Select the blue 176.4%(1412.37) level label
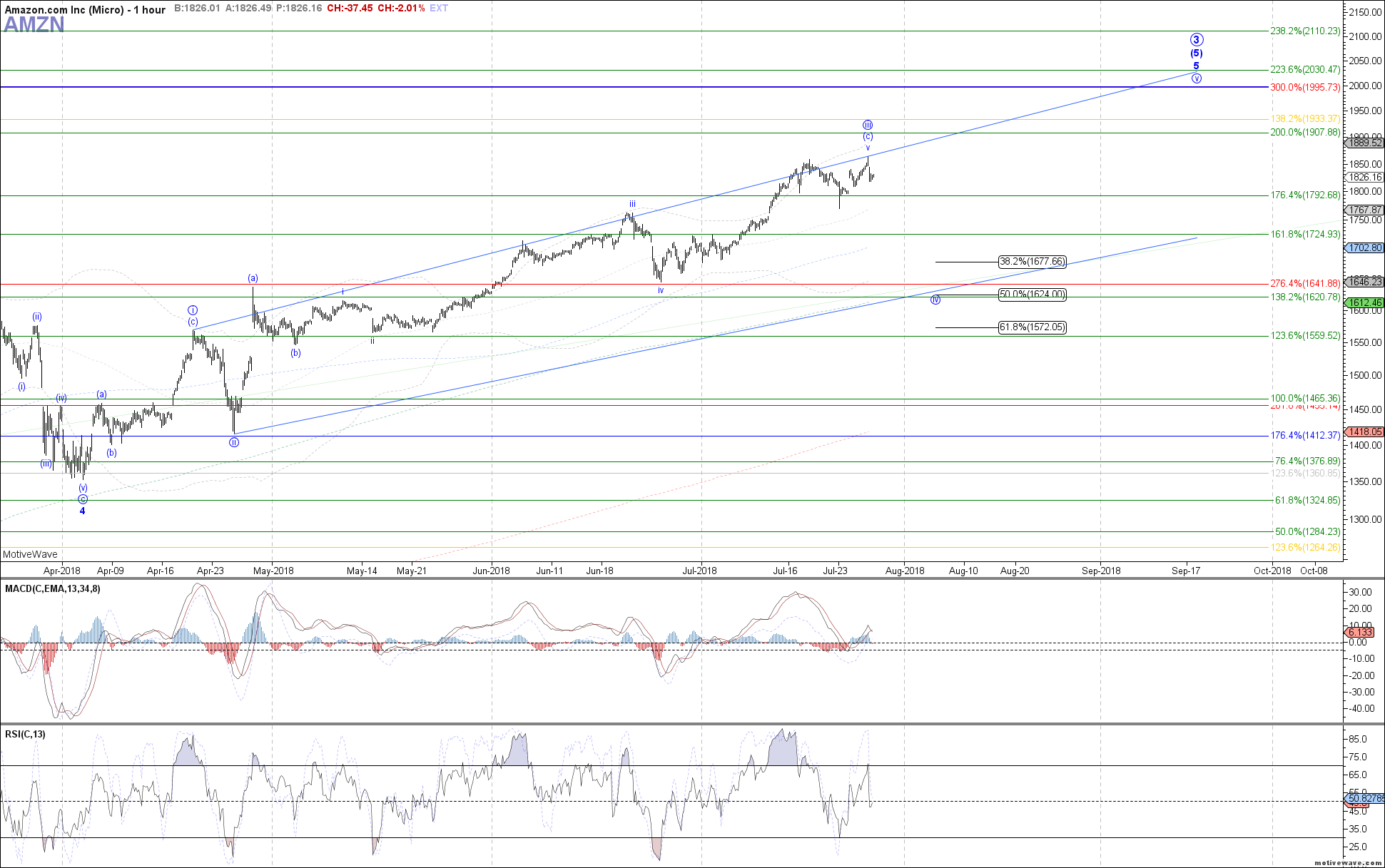This screenshot has width=1385, height=868. 1305,436
